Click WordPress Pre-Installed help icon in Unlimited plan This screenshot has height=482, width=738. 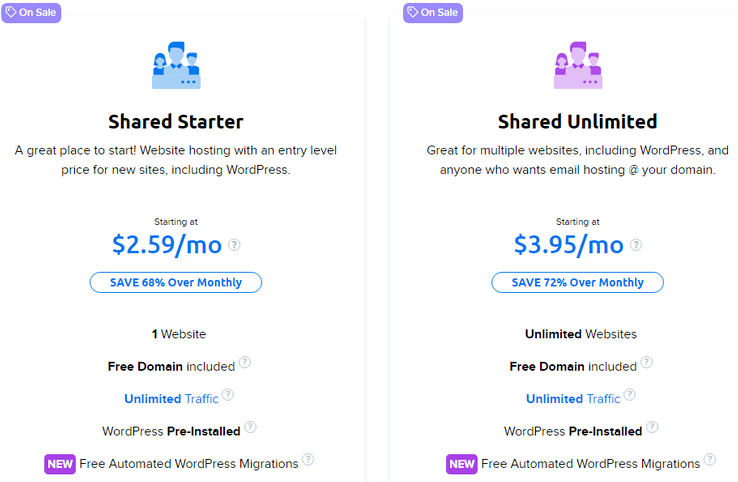[652, 427]
